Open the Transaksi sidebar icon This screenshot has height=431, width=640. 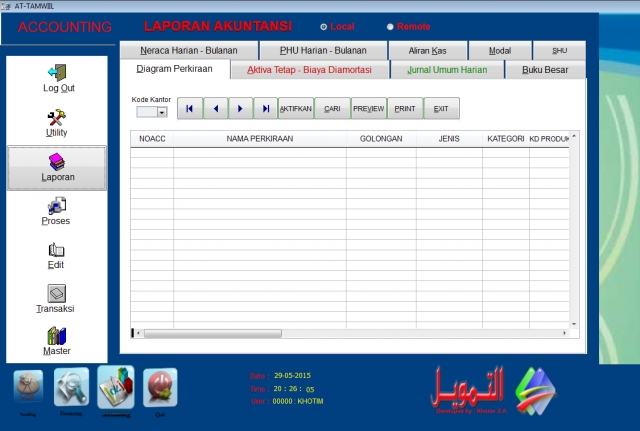click(57, 294)
